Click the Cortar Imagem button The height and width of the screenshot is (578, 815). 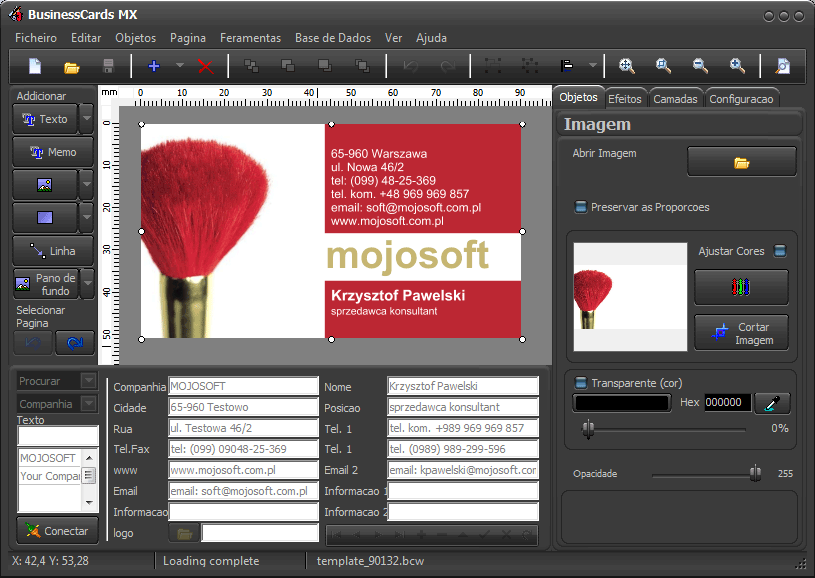(741, 333)
